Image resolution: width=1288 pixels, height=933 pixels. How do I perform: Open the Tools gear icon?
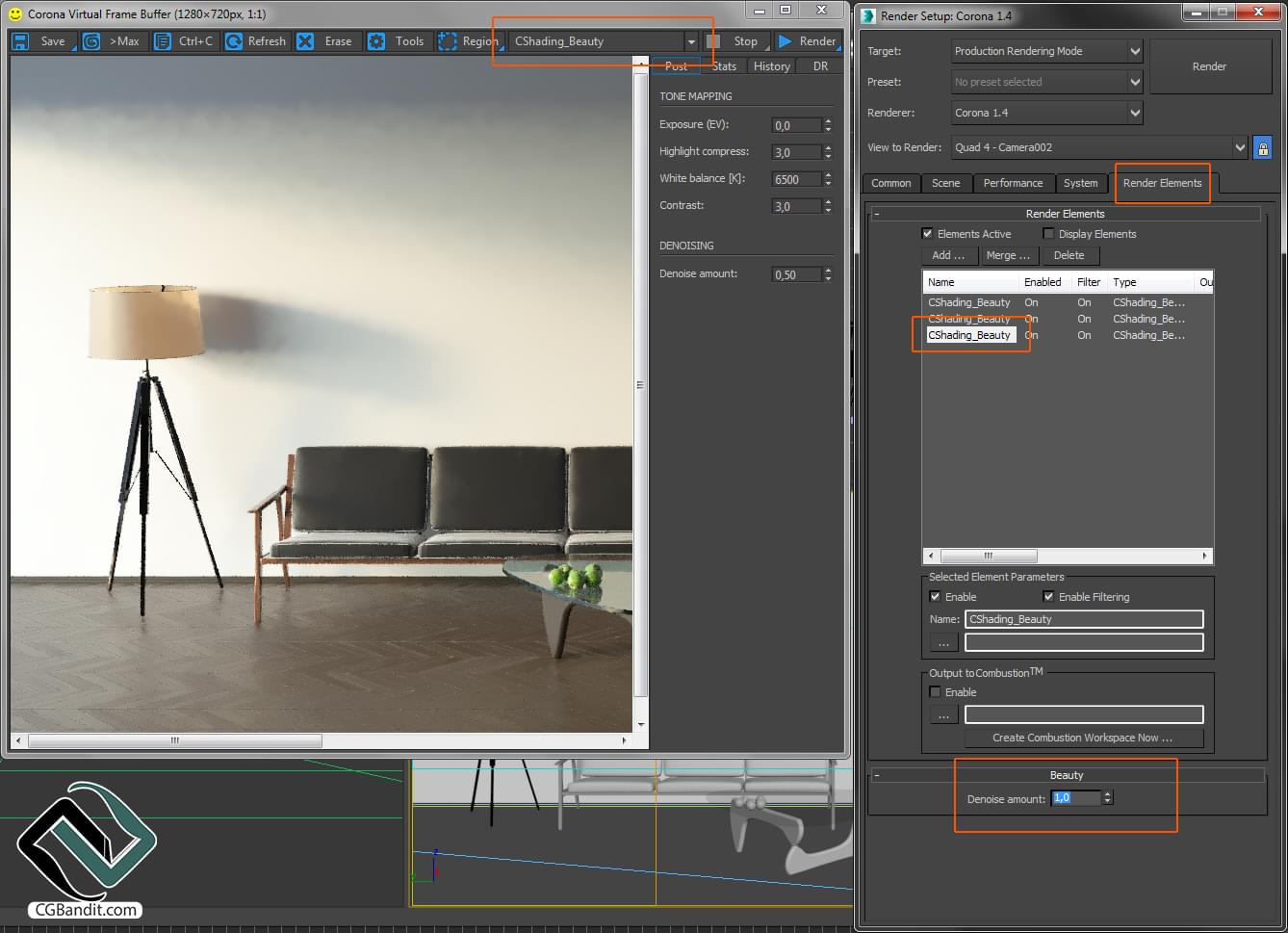(x=376, y=41)
